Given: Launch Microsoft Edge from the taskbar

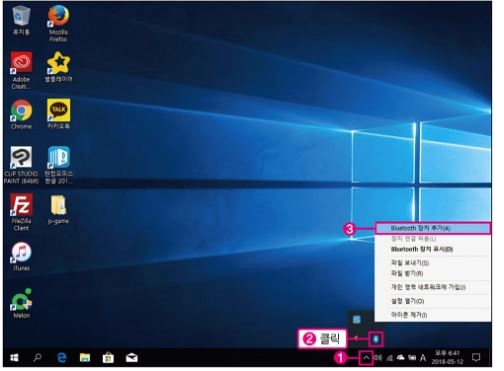Looking at the screenshot, I should [61, 358].
